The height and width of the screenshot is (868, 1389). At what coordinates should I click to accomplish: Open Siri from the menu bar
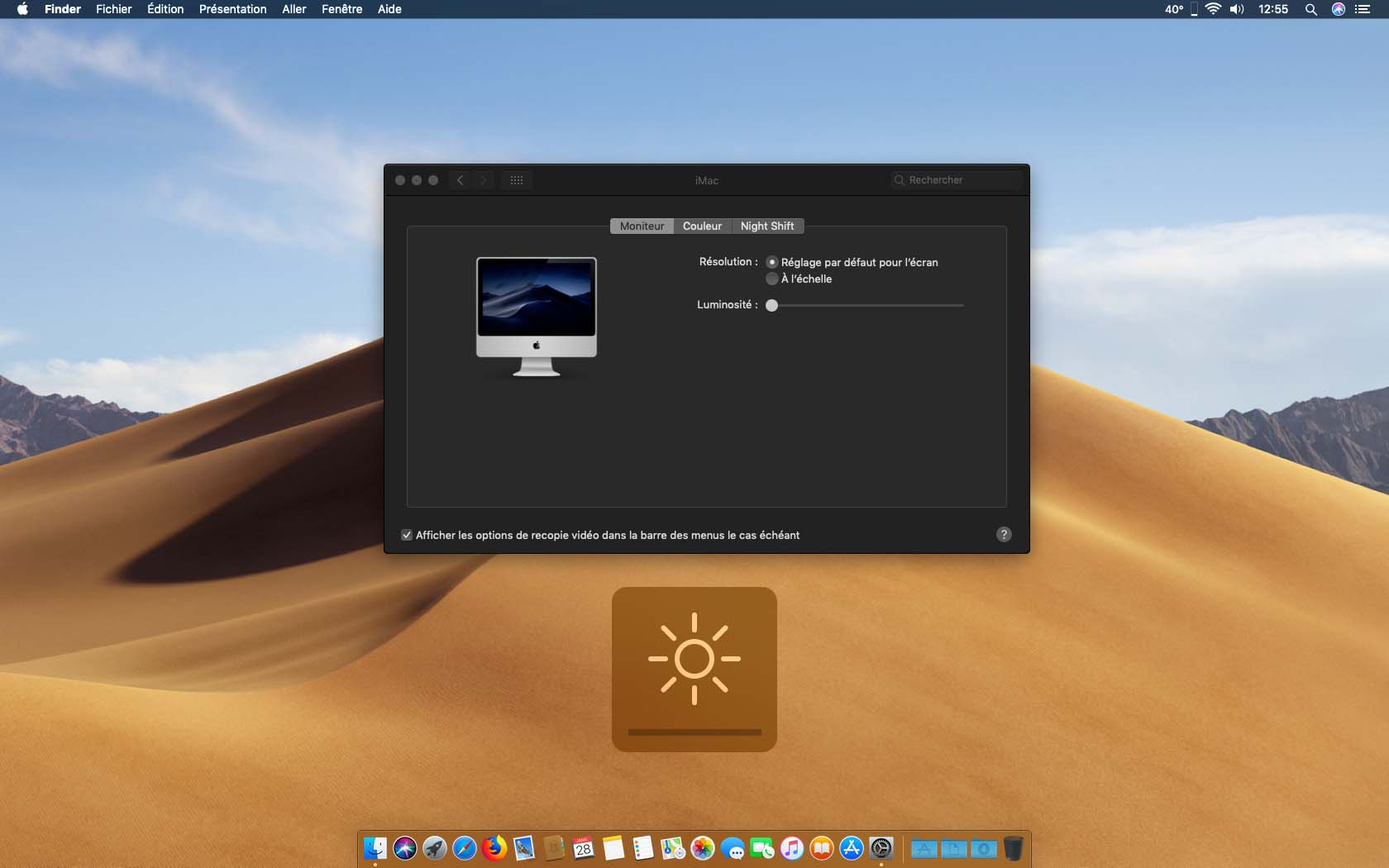coord(1338,9)
